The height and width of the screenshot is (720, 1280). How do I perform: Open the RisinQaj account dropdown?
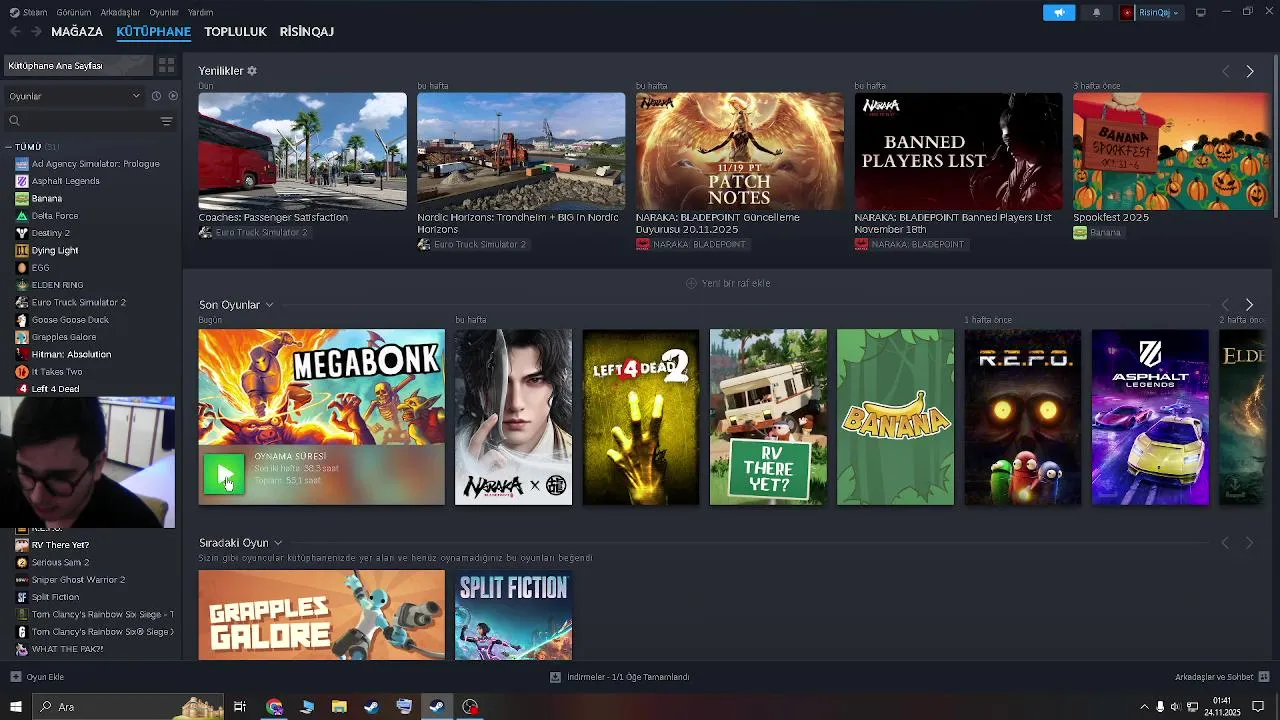1151,12
